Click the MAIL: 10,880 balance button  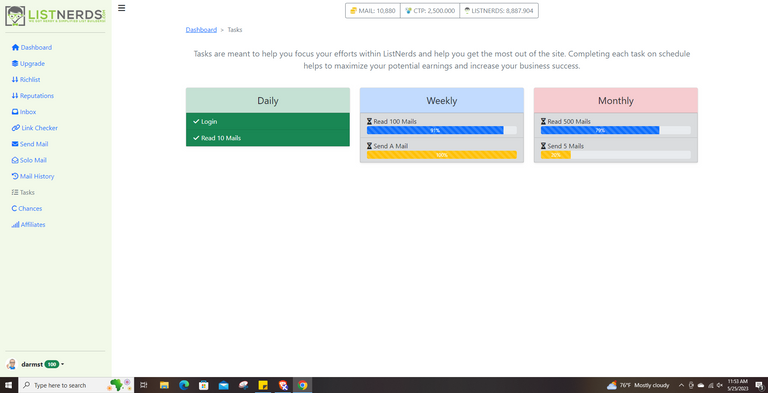373,11
